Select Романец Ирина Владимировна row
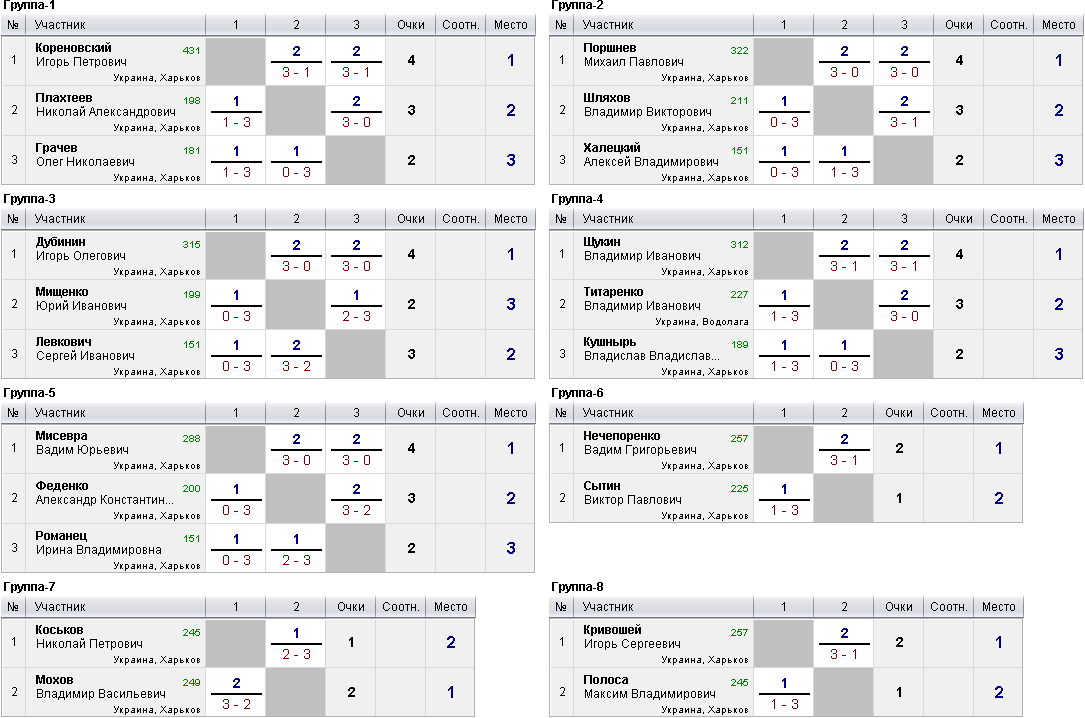 [x=268, y=549]
